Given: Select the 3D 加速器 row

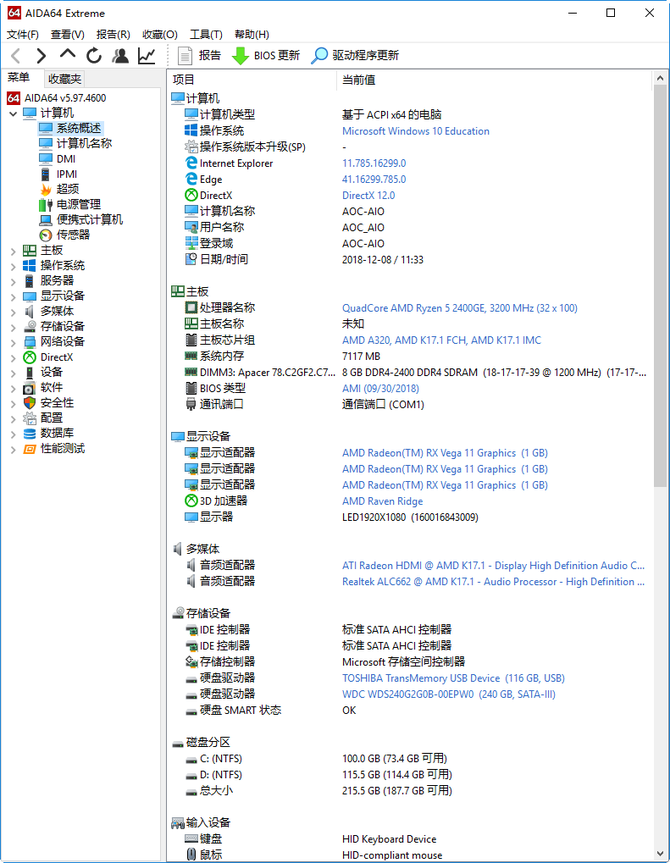Looking at the screenshot, I should (x=410, y=501).
